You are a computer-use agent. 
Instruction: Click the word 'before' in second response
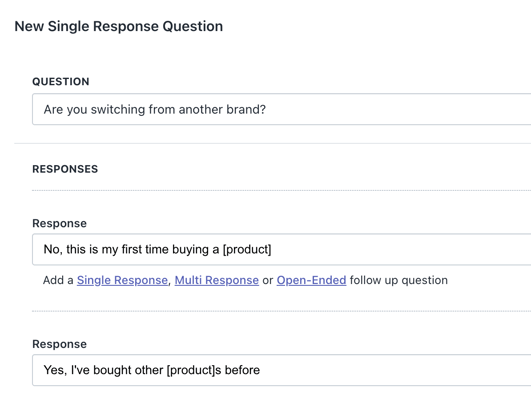click(242, 370)
